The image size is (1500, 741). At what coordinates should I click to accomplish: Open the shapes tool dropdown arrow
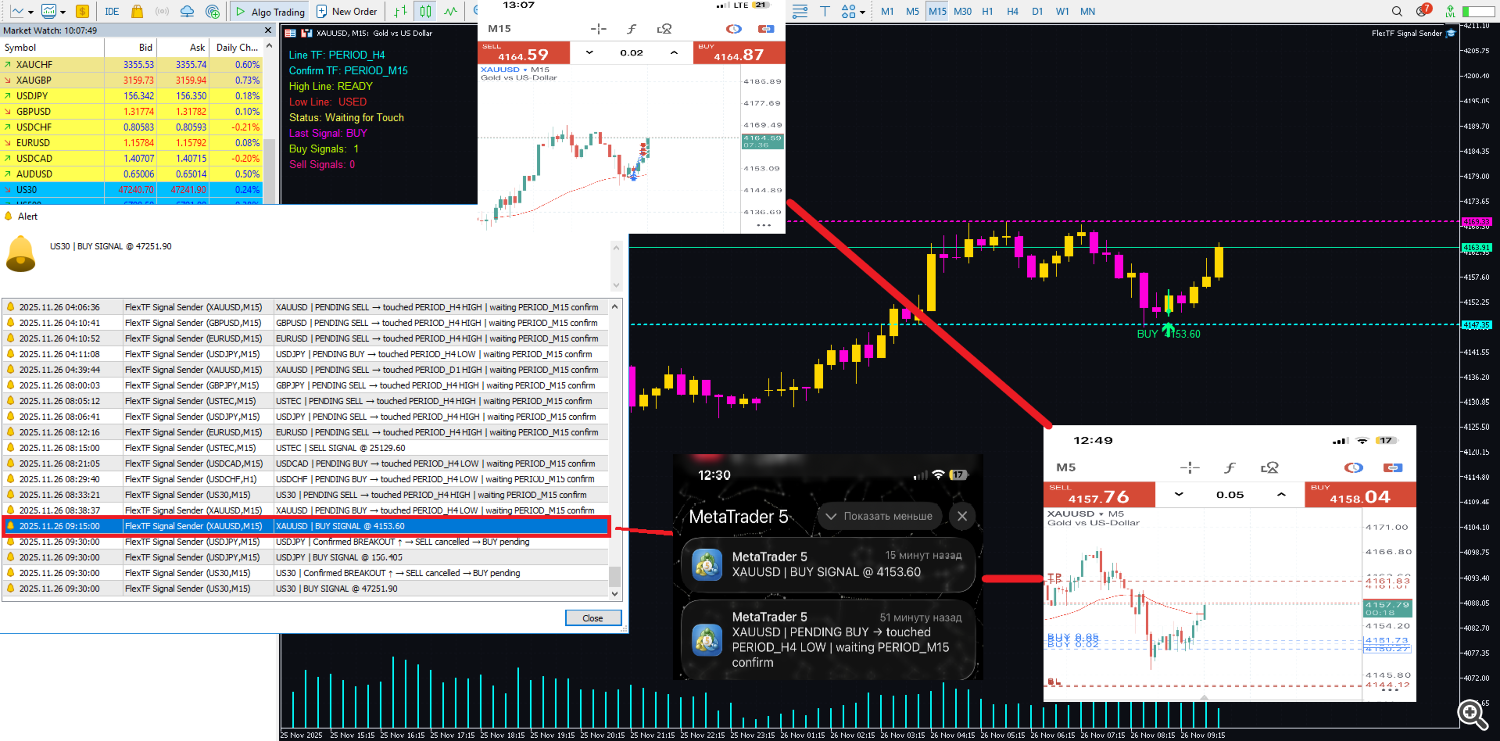863,13
